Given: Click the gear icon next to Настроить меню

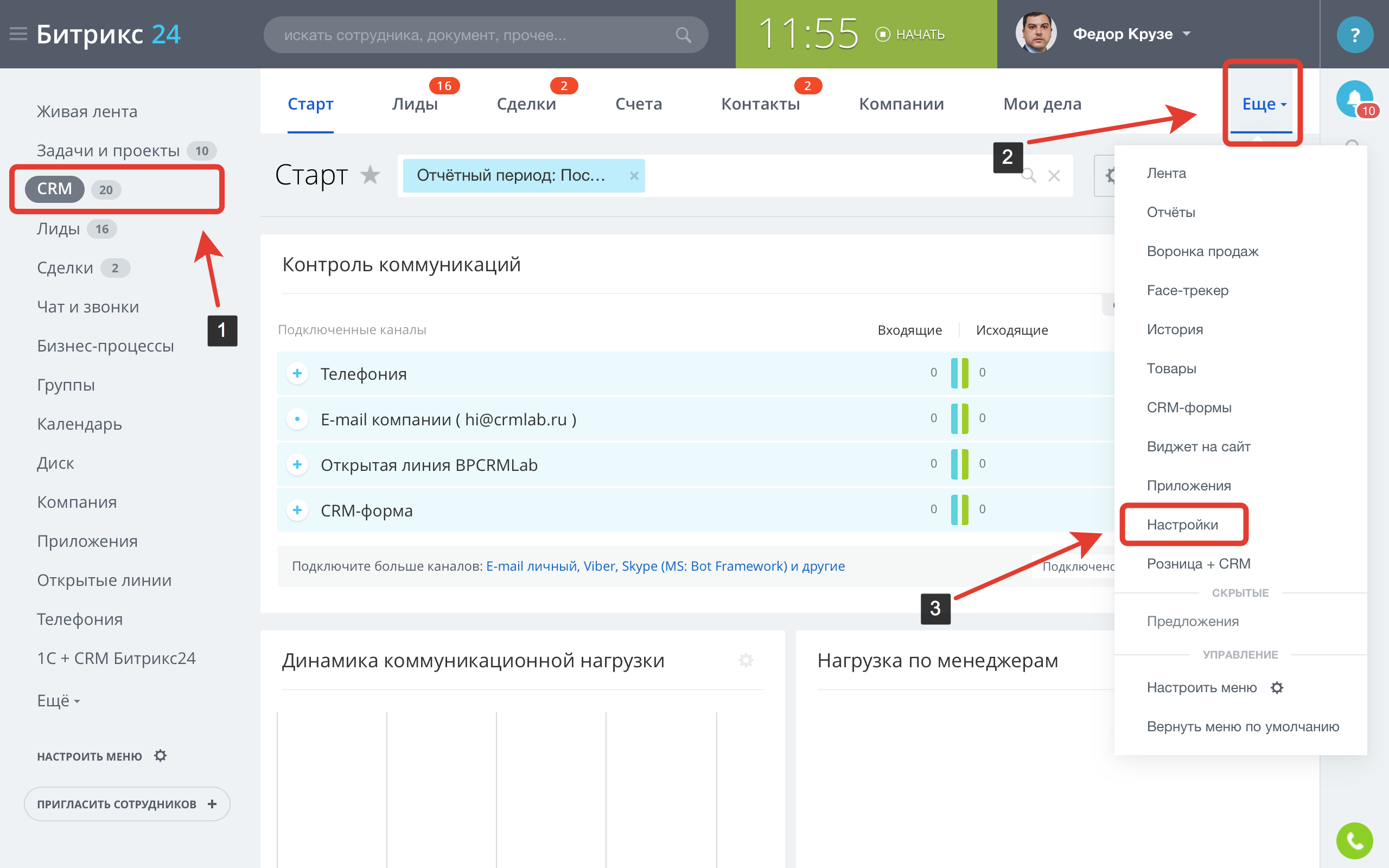Looking at the screenshot, I should click(x=1277, y=687).
